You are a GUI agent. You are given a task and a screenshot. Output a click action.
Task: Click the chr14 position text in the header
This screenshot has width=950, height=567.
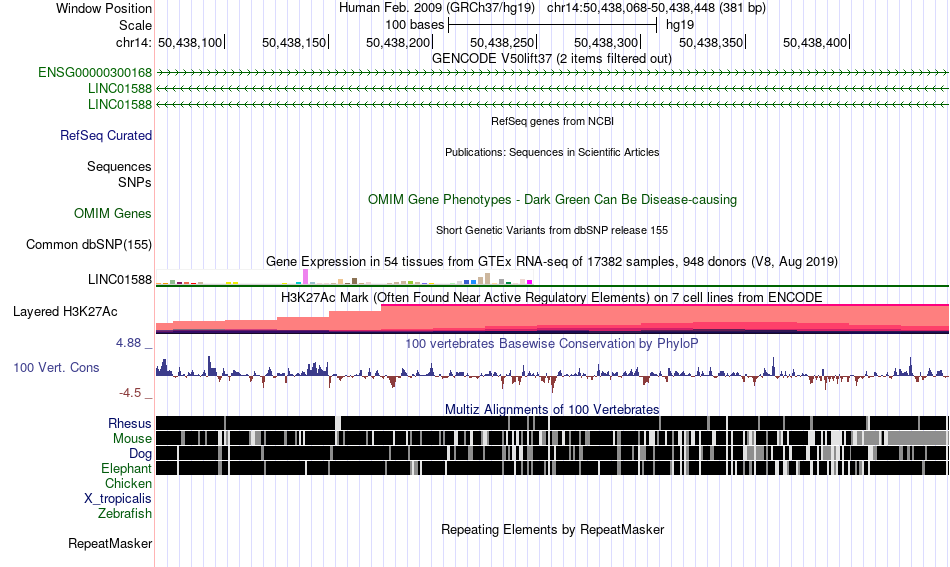pyautogui.click(x=656, y=8)
